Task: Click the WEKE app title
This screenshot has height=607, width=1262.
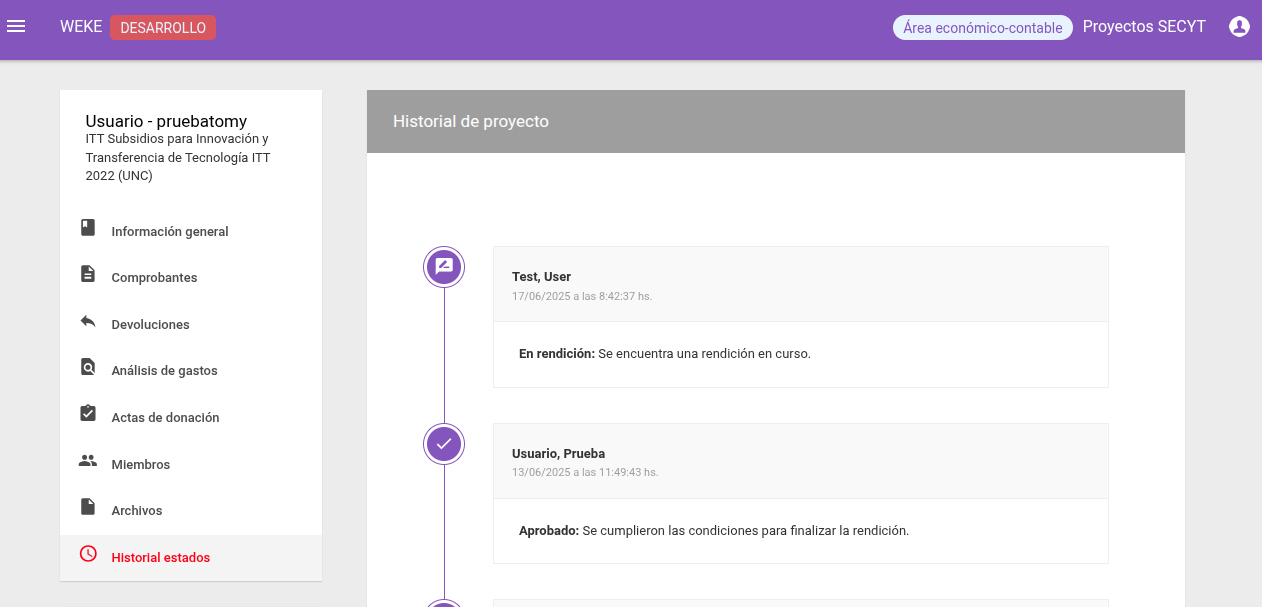Action: pyautogui.click(x=81, y=27)
